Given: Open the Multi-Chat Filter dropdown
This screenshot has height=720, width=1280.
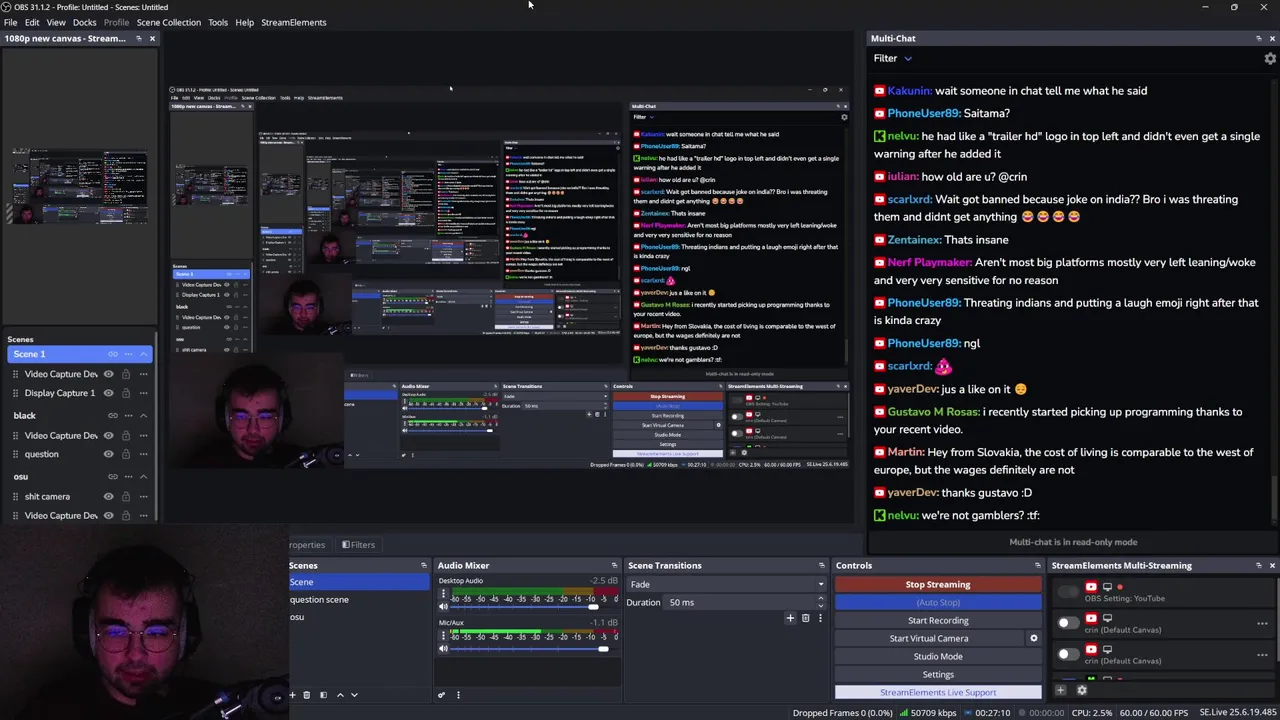Looking at the screenshot, I should (893, 59).
